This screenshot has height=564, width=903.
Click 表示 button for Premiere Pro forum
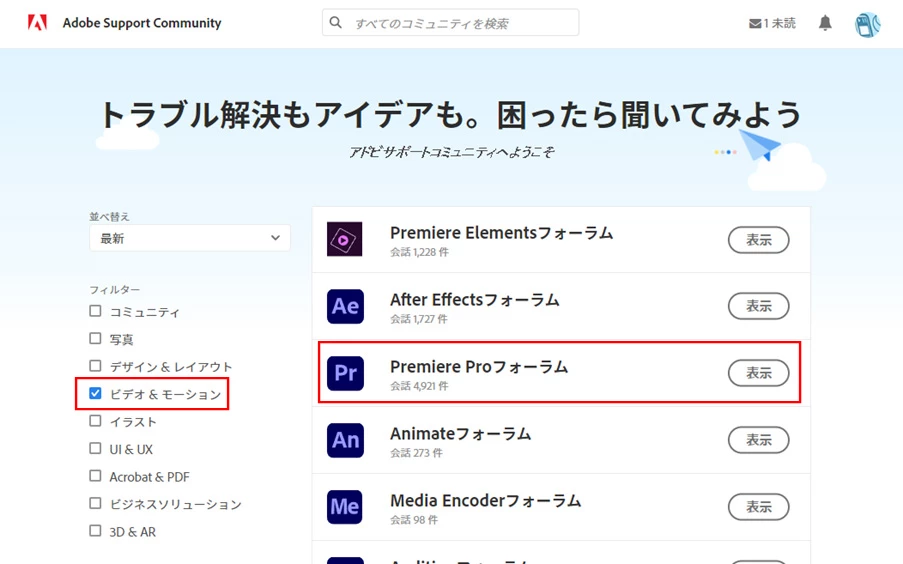point(758,373)
